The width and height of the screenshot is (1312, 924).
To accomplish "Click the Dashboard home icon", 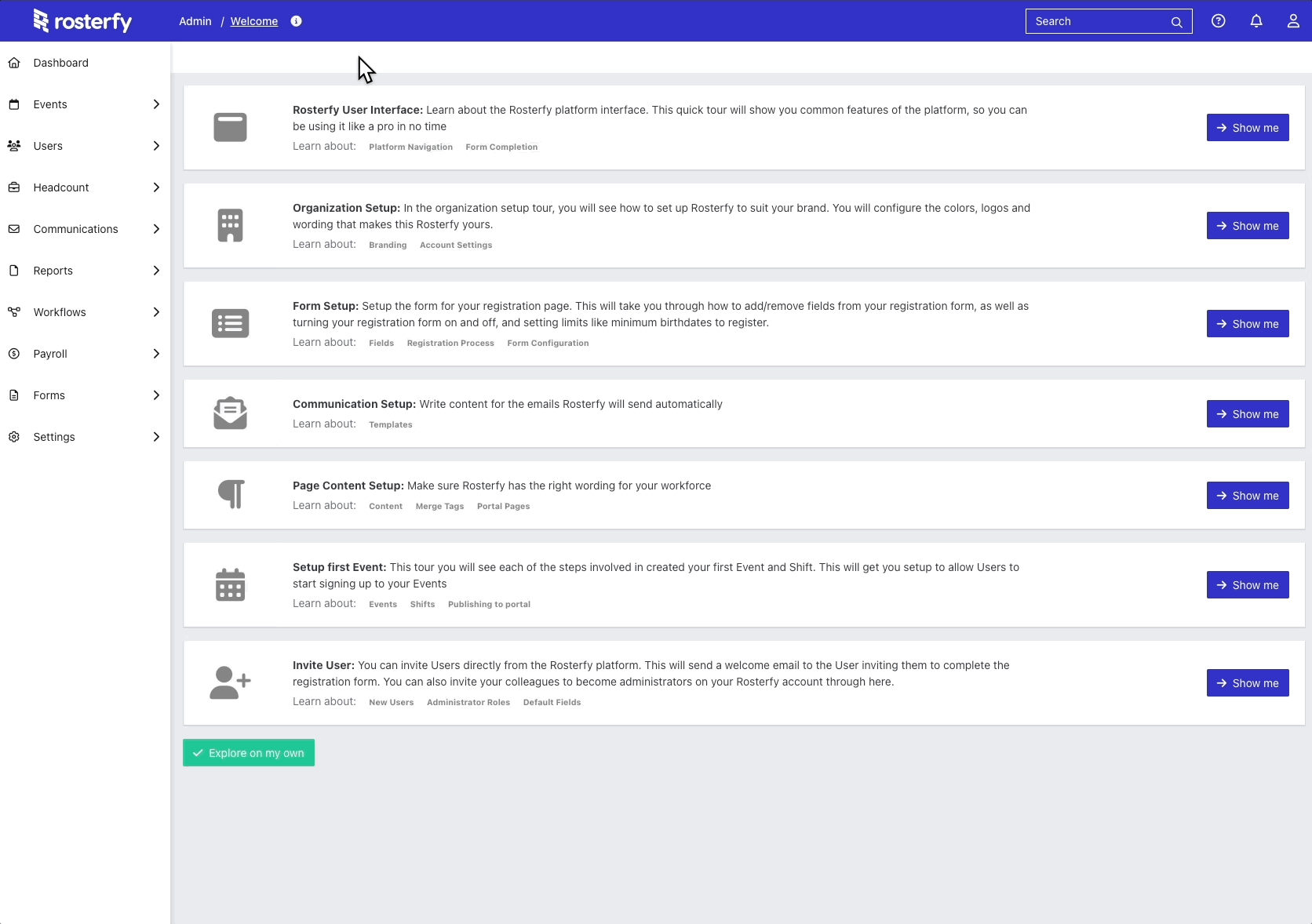I will (14, 63).
